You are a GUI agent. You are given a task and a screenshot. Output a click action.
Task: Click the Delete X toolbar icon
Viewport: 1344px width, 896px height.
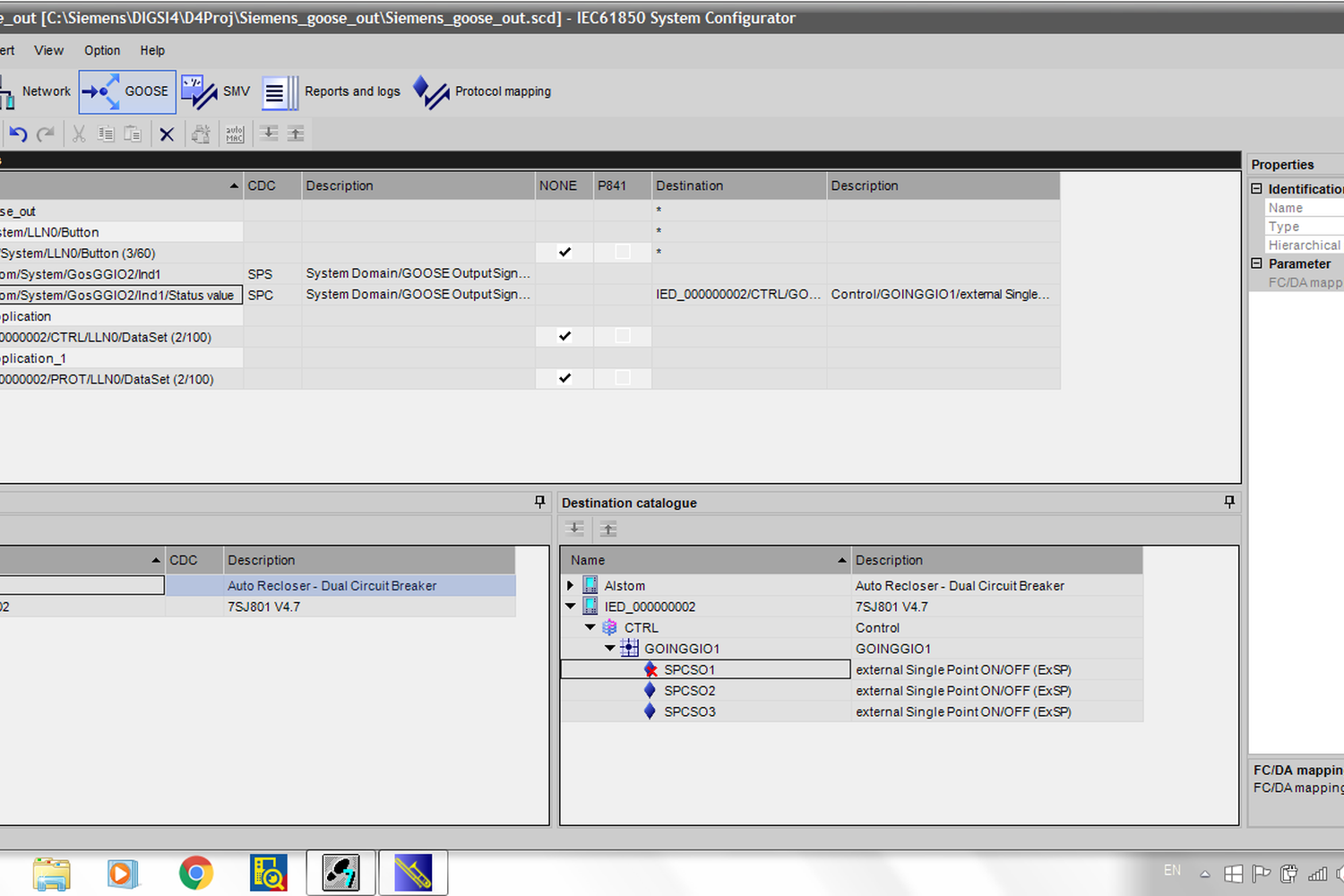pos(167,134)
